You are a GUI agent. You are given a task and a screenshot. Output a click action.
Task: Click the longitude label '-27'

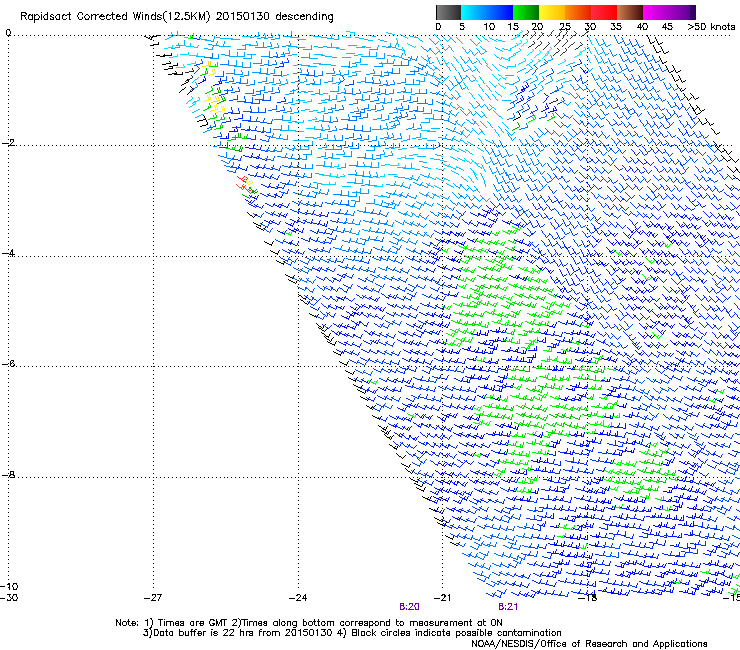[153, 598]
